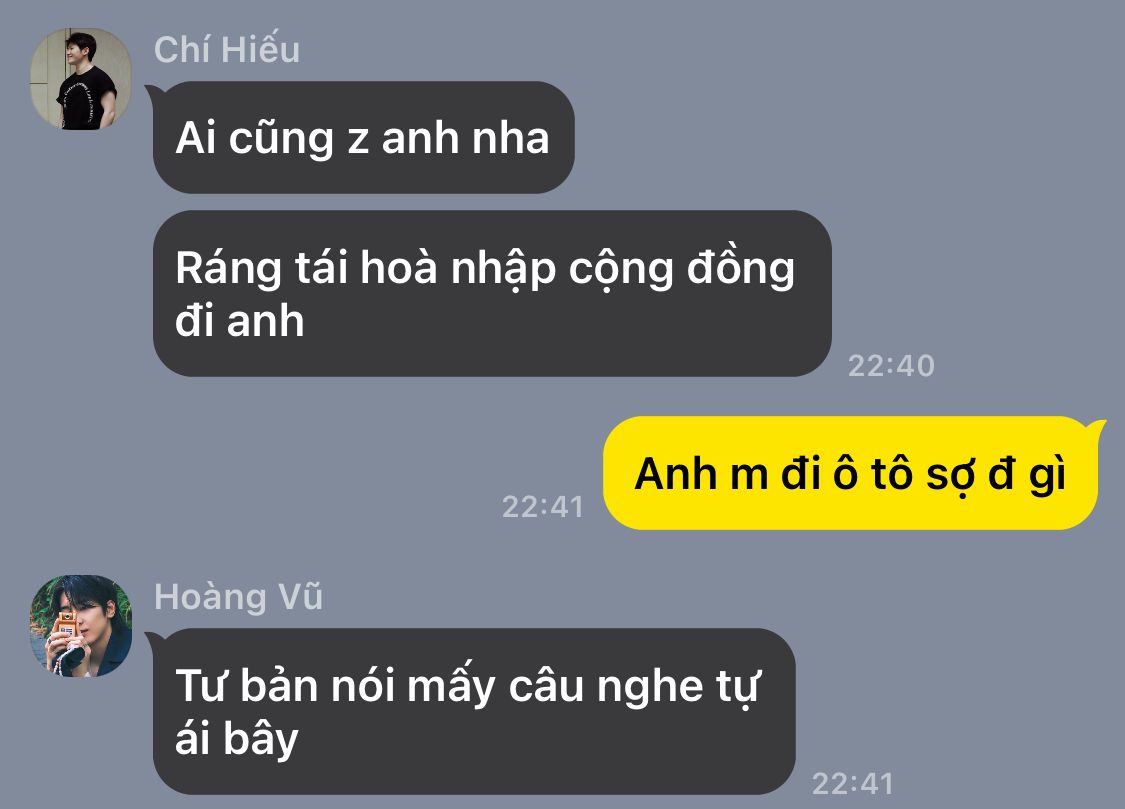Open Hoàng Vũ's profile picture

point(80,626)
